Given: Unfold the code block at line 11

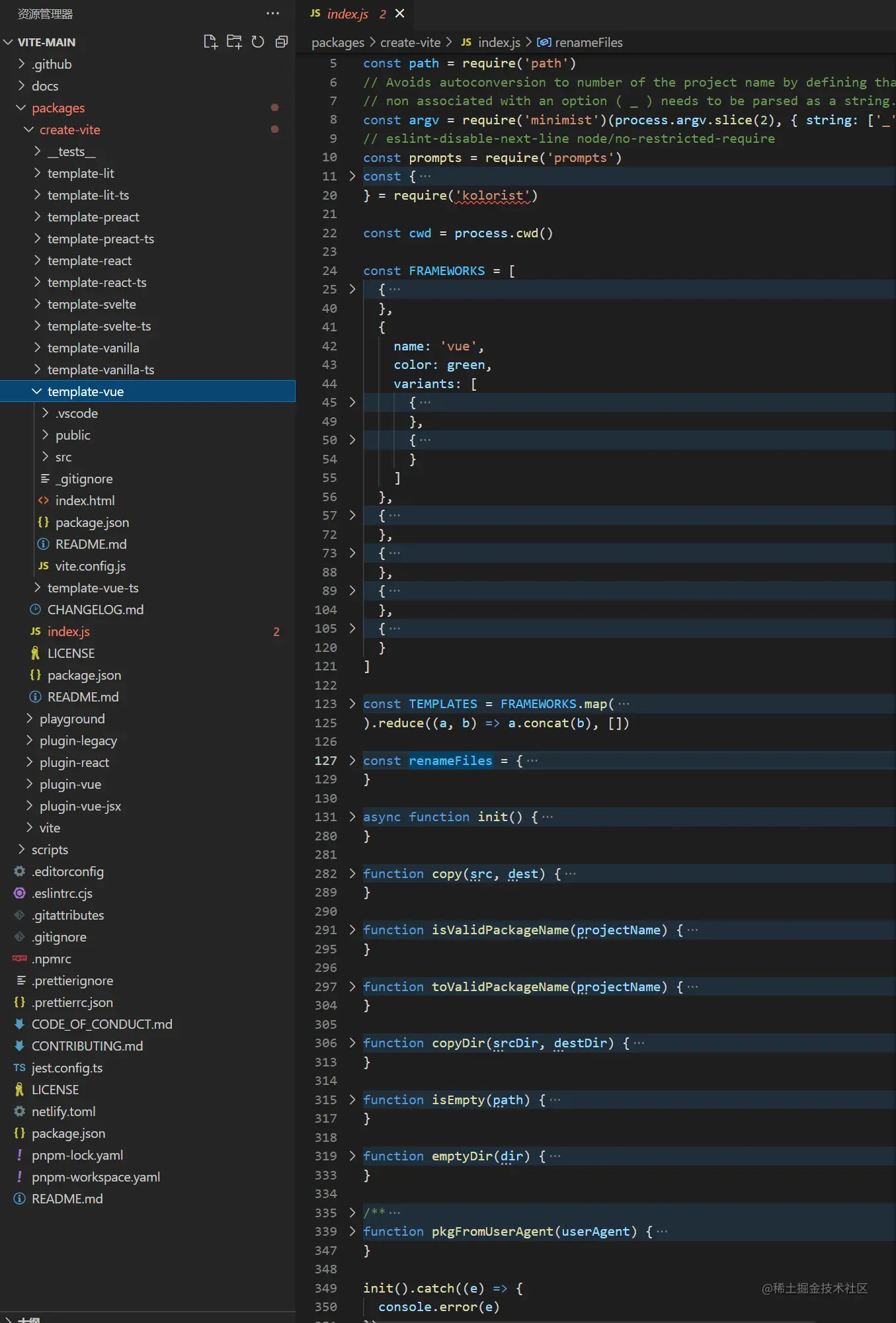Looking at the screenshot, I should [x=352, y=177].
